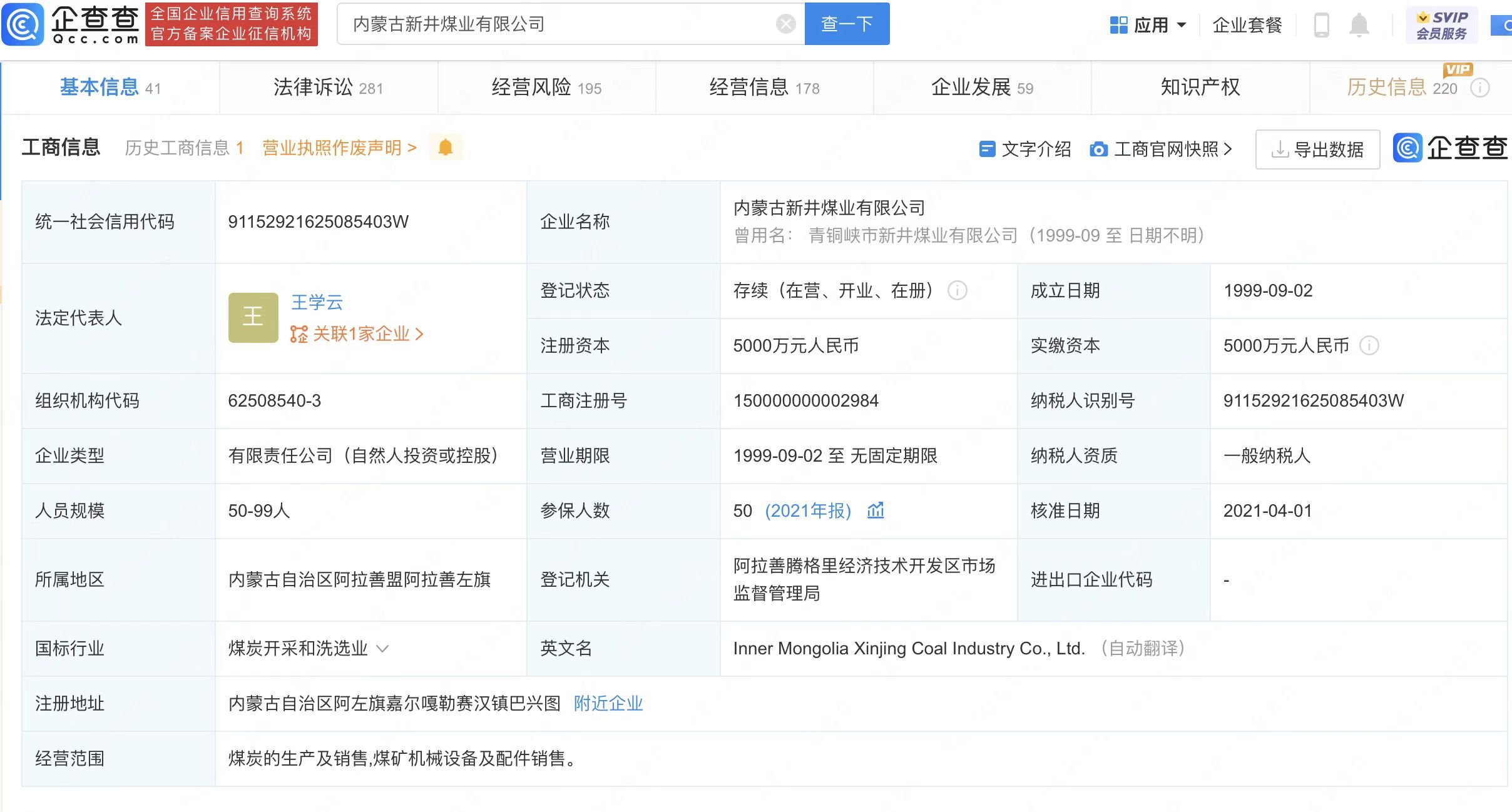This screenshot has width=1512, height=812.
Task: Click the 导出数据 button
Action: 1317,150
